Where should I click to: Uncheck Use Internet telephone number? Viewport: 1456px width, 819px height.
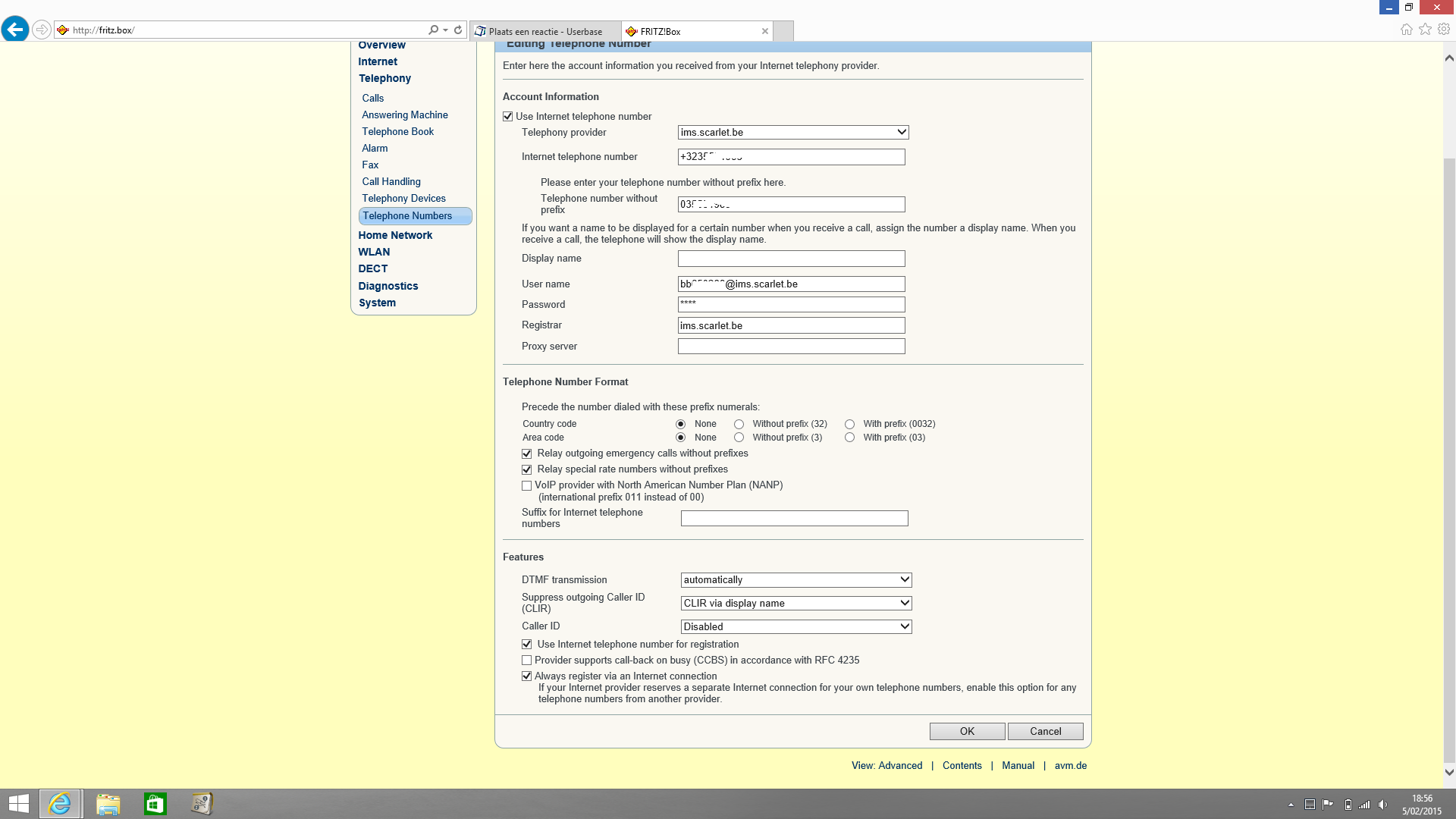(508, 117)
